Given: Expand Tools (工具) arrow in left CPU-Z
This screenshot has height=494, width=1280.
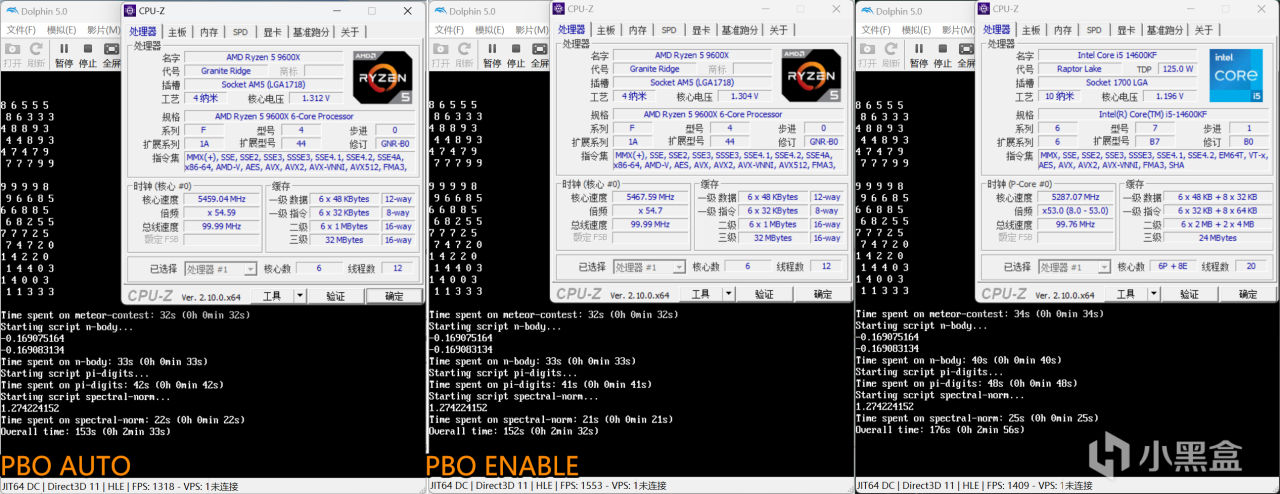Looking at the screenshot, I should (x=300, y=296).
